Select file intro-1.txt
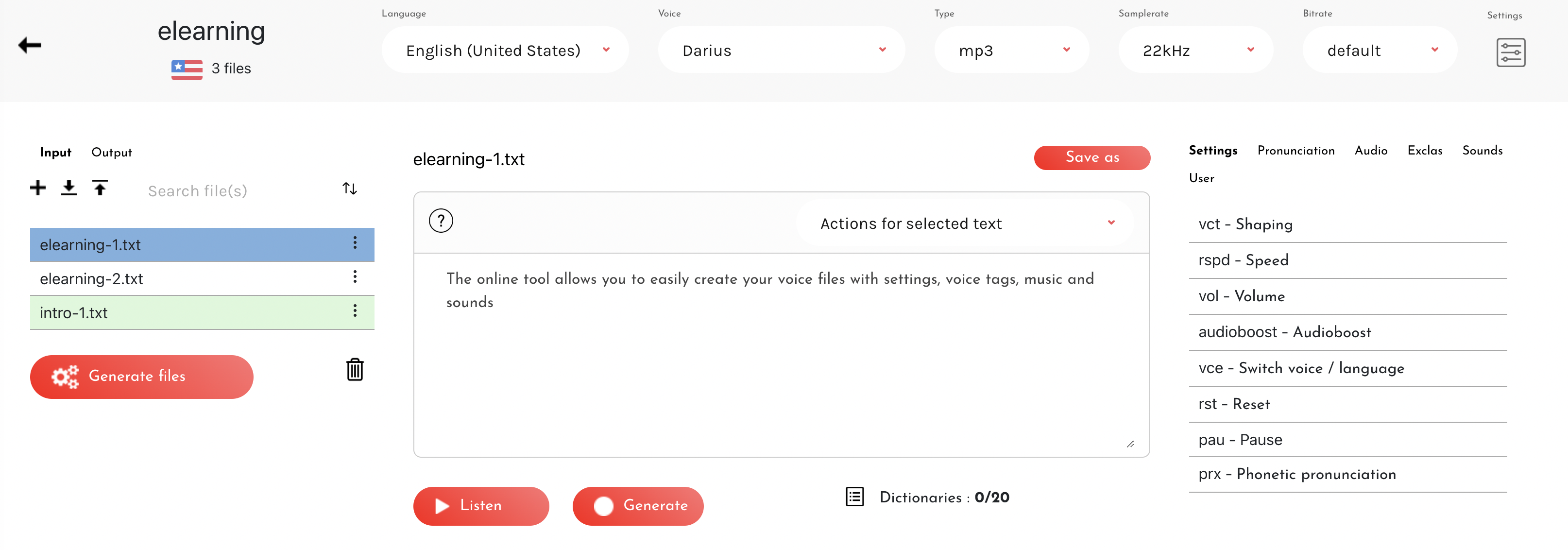1568x550 pixels. (202, 312)
